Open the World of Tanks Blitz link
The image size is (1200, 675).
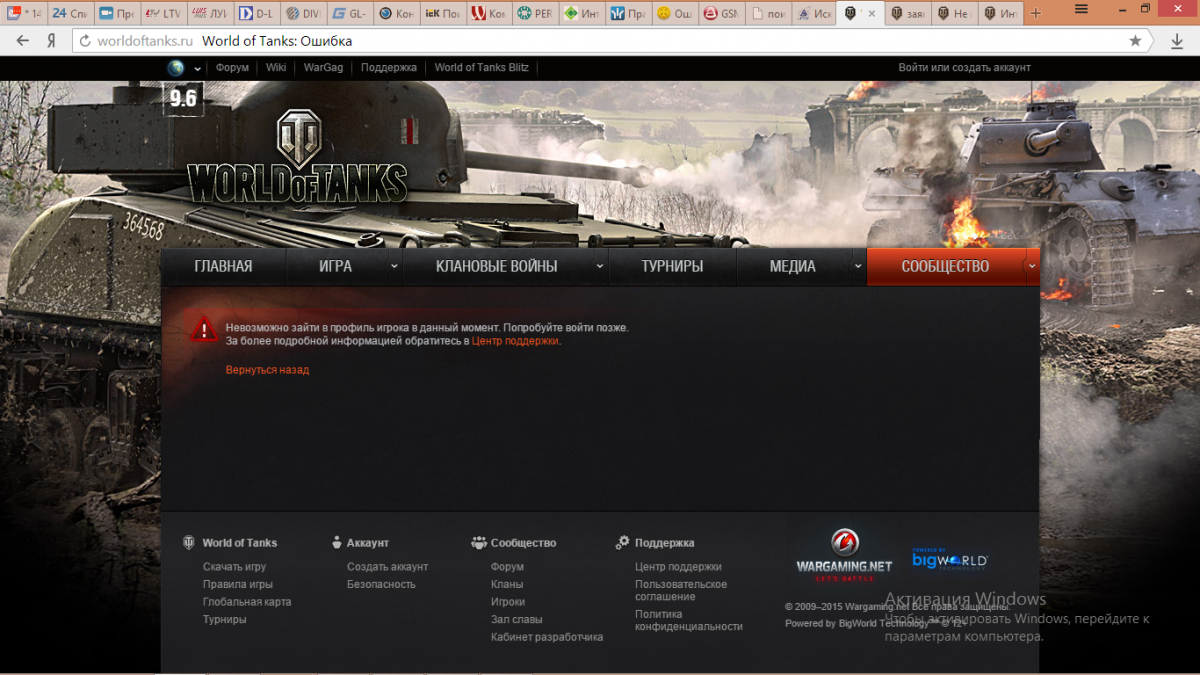482,68
